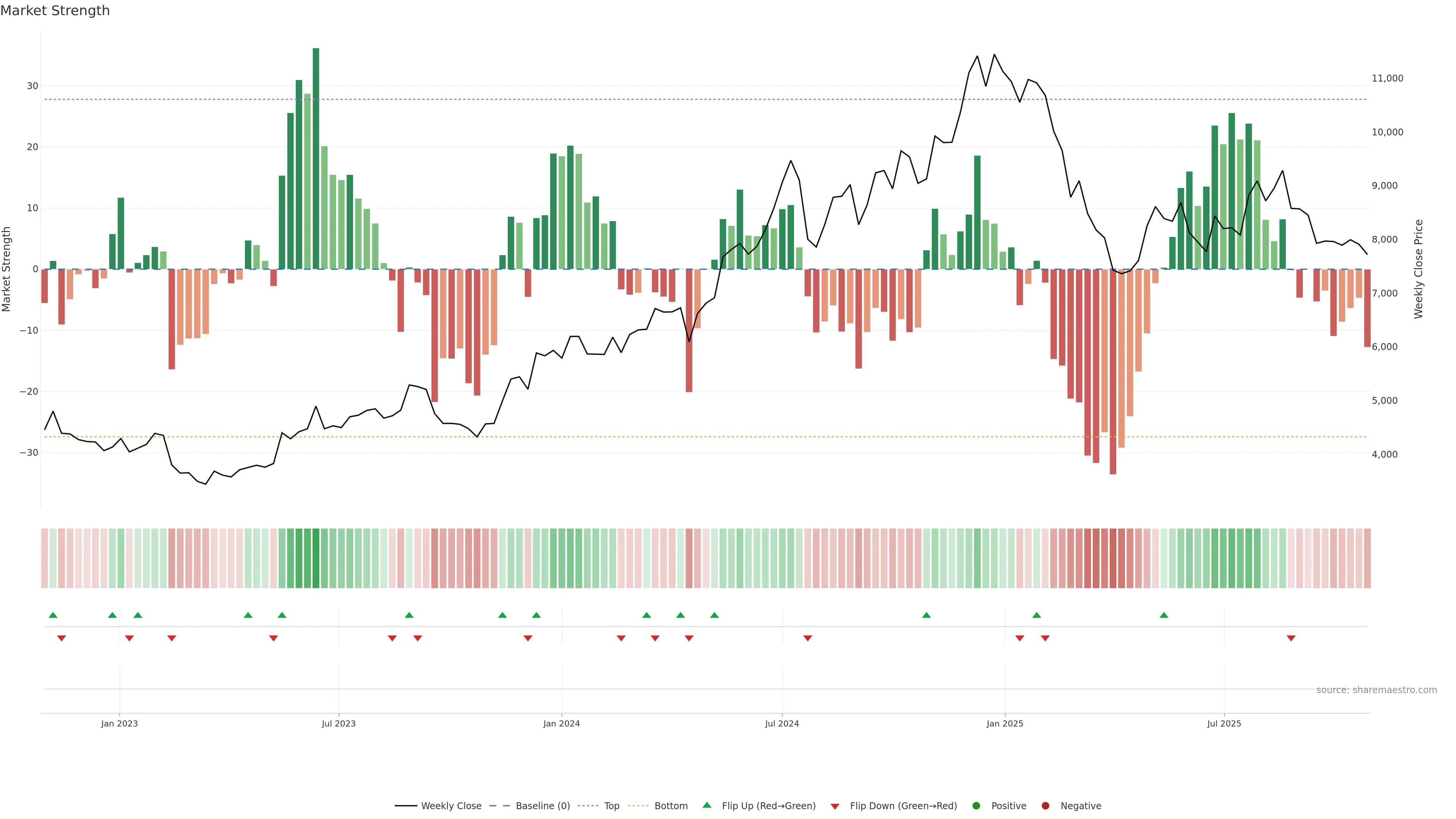Viewport: 1456px width, 819px height.
Task: Click the last green flip-up marker
Action: tap(1164, 615)
